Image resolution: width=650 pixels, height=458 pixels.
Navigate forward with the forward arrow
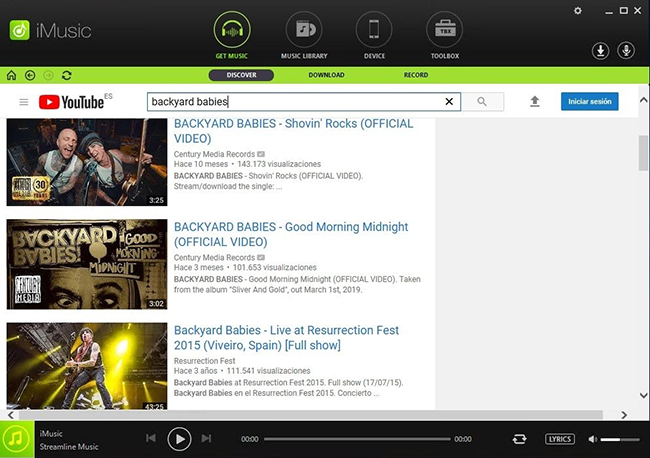pyautogui.click(x=48, y=75)
